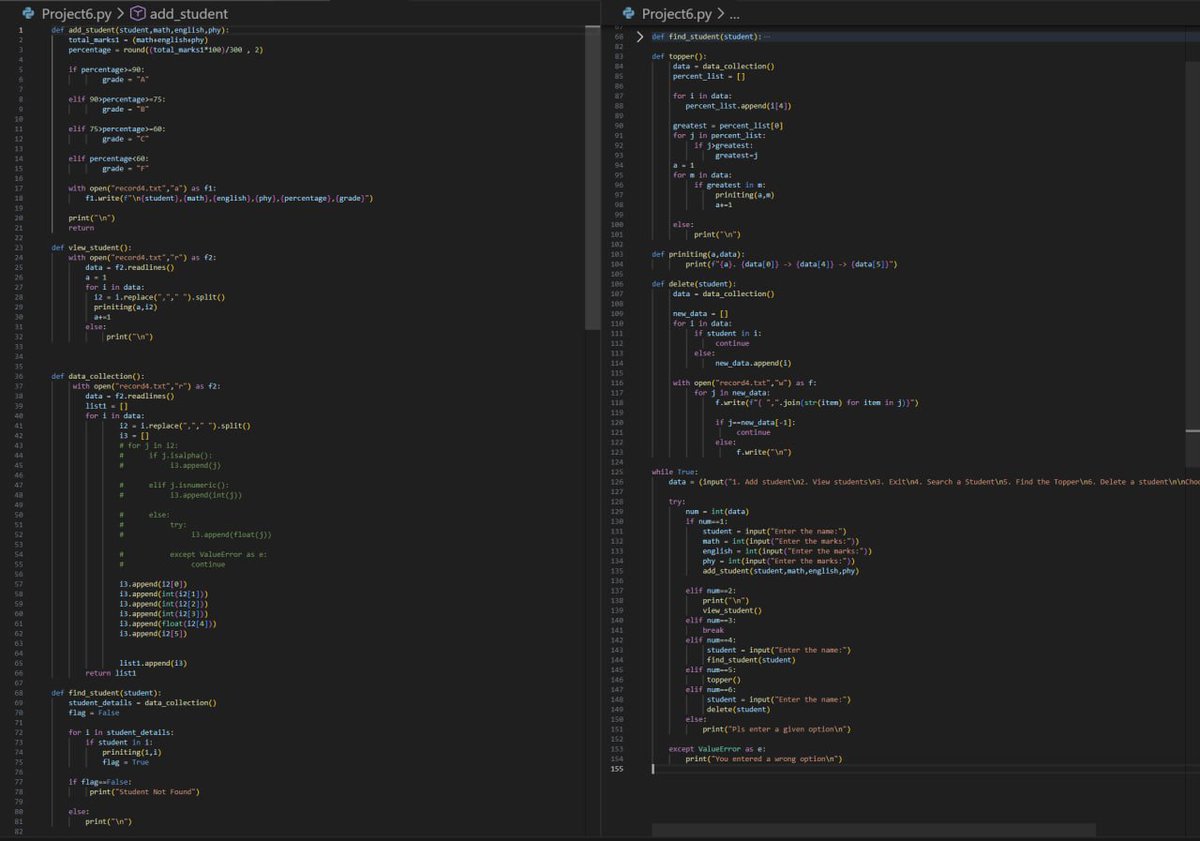Click the 'flag = False' line
This screenshot has height=841, width=1200.
pyautogui.click(x=94, y=713)
